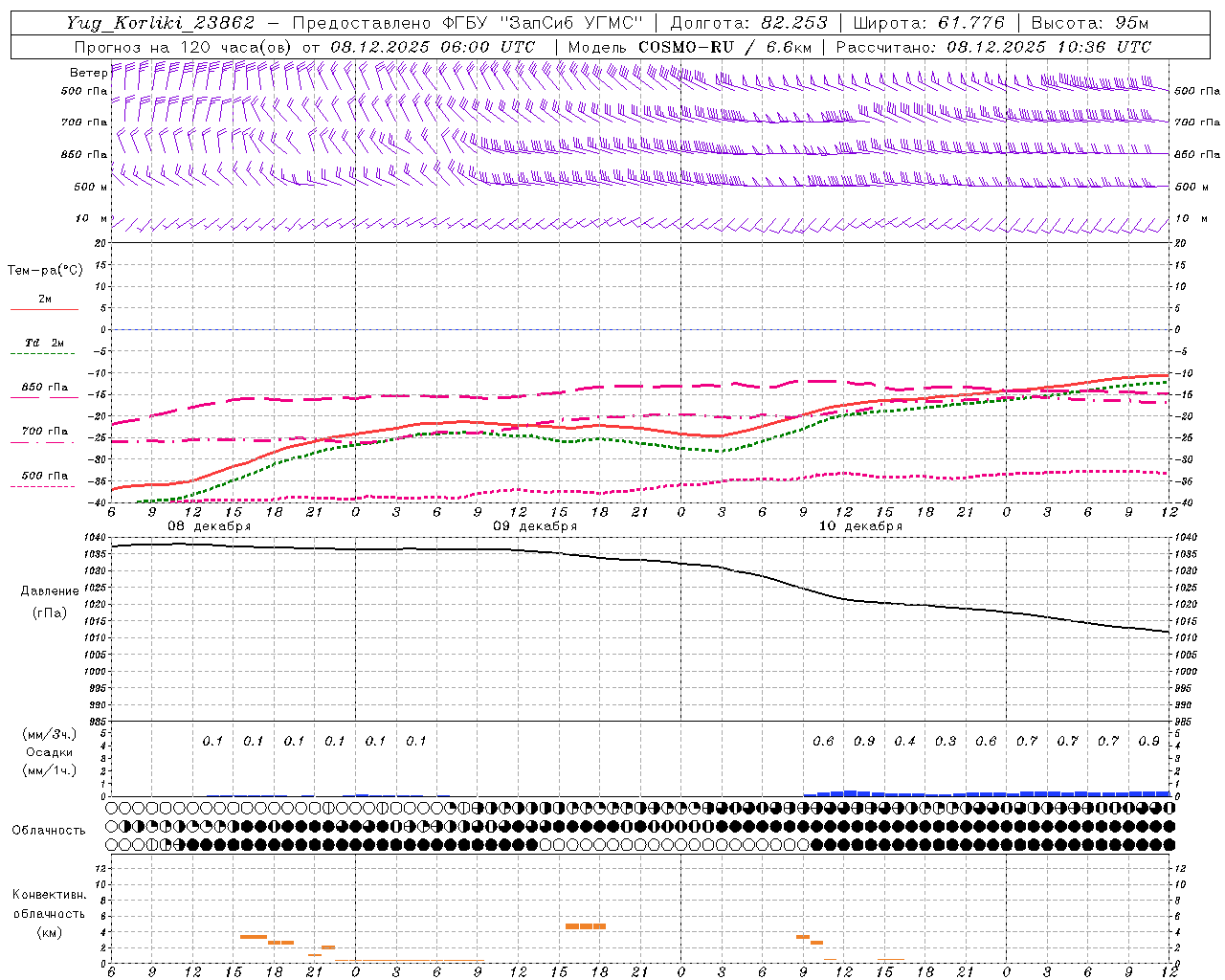This screenshot has height=980, width=1225.
Task: Click the Давление panel label
Action: click(x=50, y=591)
